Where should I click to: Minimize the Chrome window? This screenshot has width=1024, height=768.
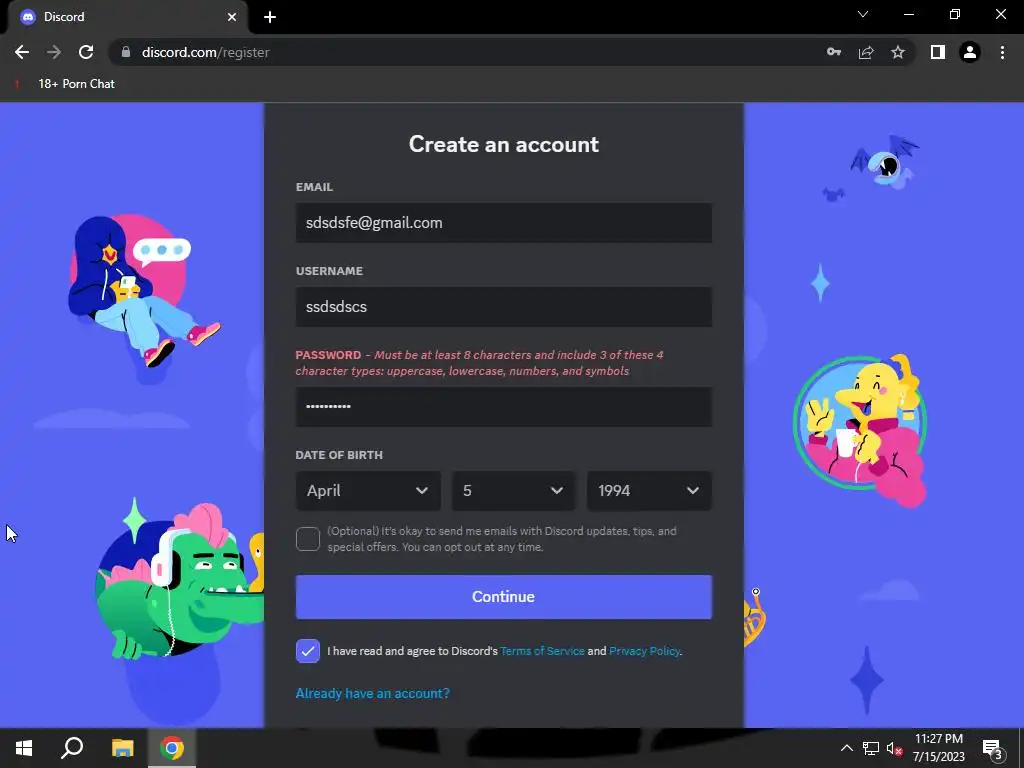909,14
